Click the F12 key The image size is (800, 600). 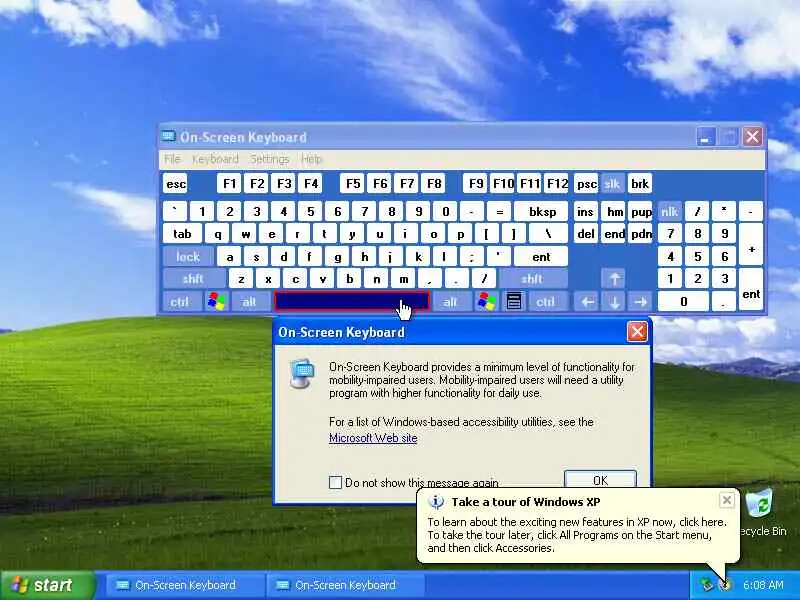click(557, 184)
